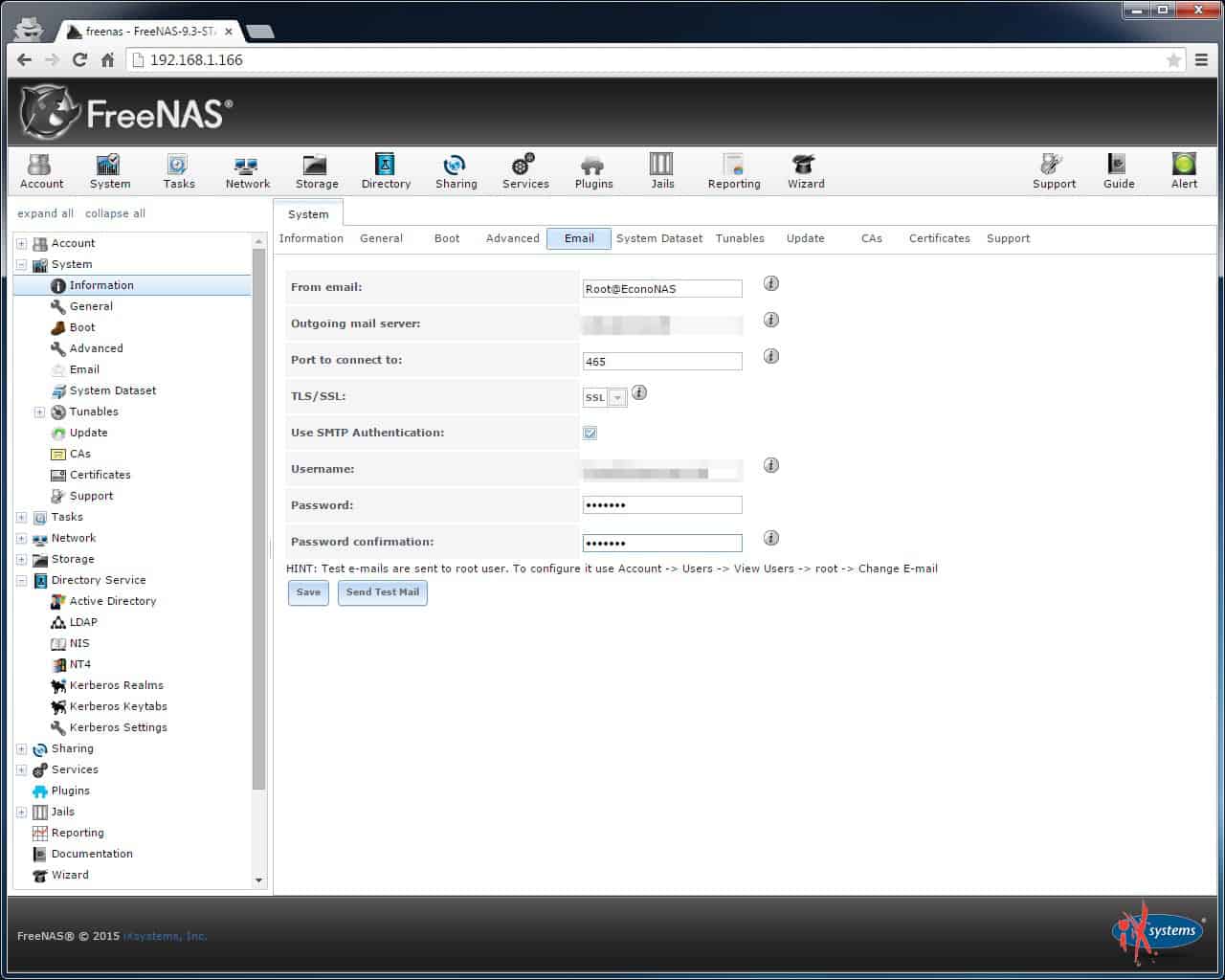Image resolution: width=1225 pixels, height=980 pixels.
Task: Bookmark page with the star icon
Action: [x=1173, y=60]
